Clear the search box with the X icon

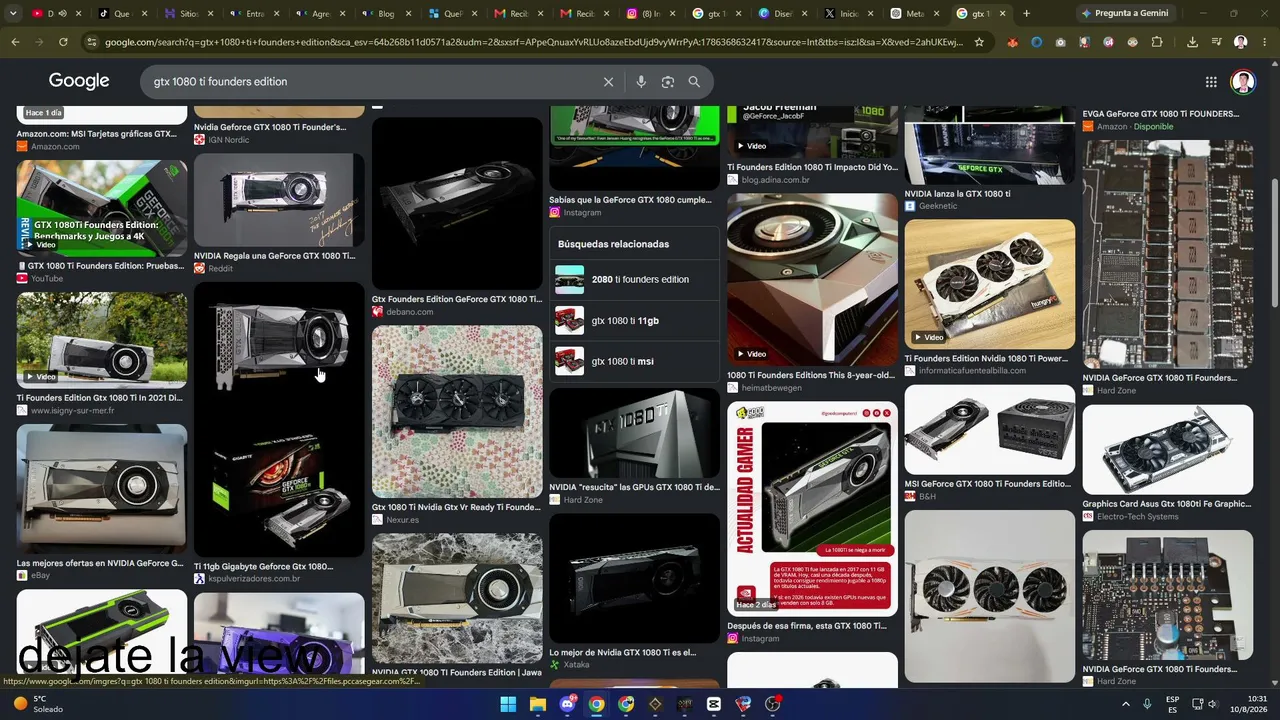[608, 82]
